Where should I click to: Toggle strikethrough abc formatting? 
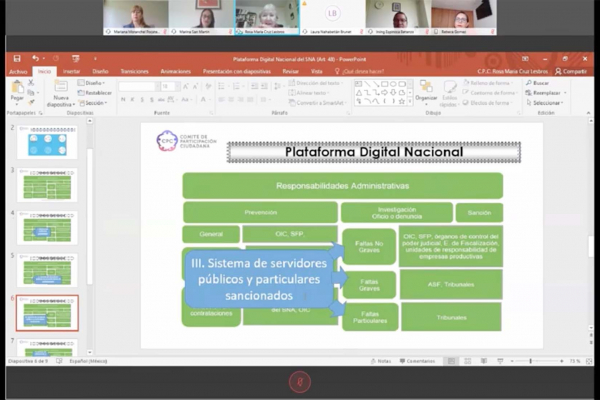[x=161, y=100]
